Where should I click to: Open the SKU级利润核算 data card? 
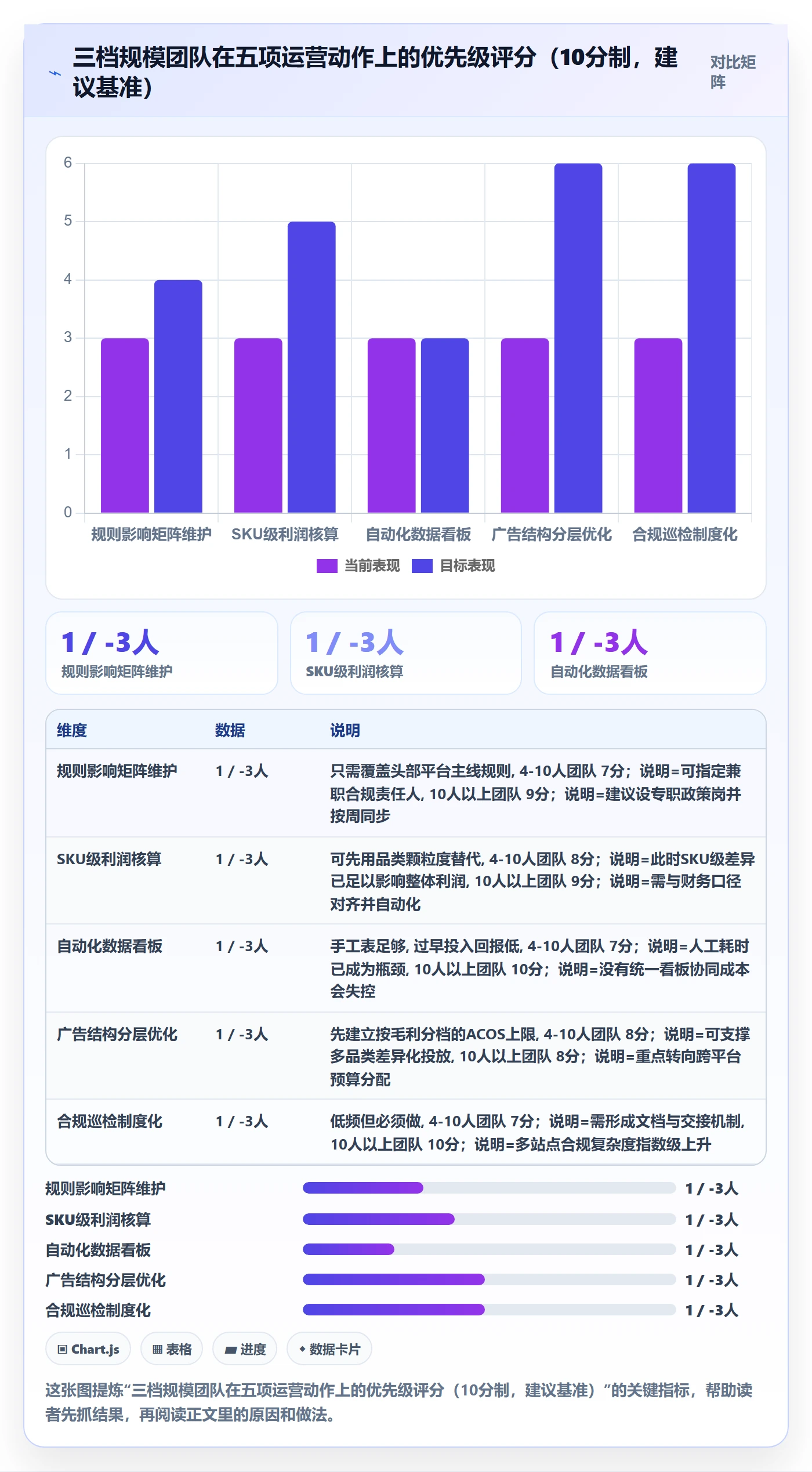point(406,653)
